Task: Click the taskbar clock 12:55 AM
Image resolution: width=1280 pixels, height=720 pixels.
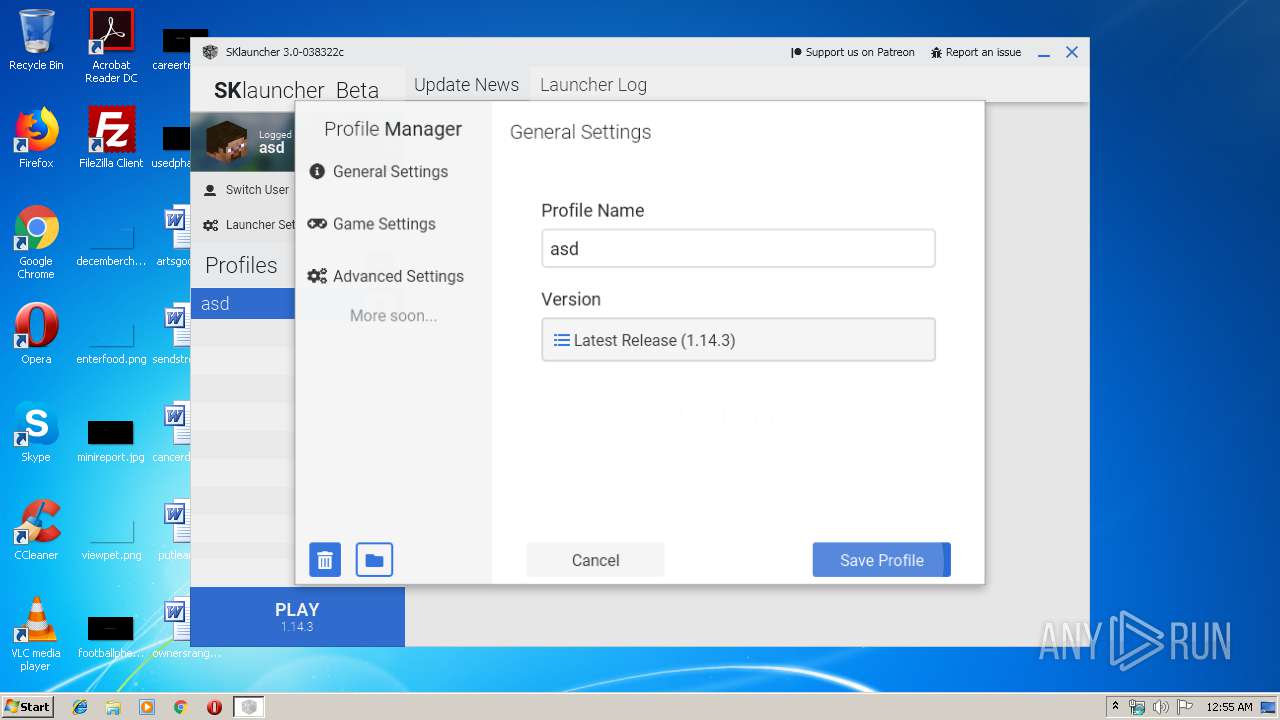Action: coord(1229,707)
